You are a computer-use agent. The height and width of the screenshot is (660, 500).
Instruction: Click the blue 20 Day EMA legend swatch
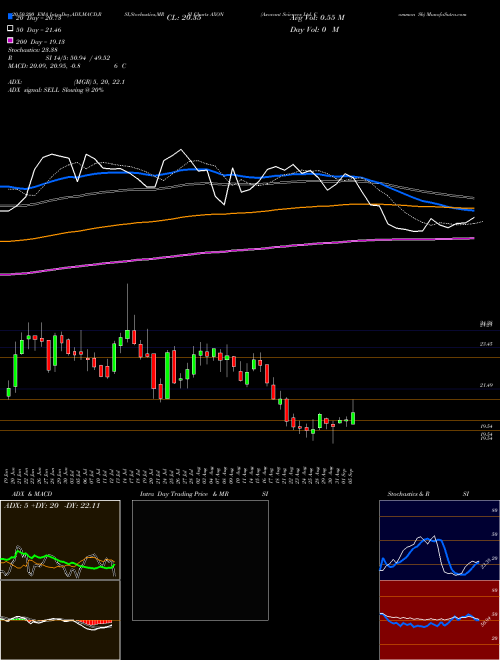[x=10, y=18]
